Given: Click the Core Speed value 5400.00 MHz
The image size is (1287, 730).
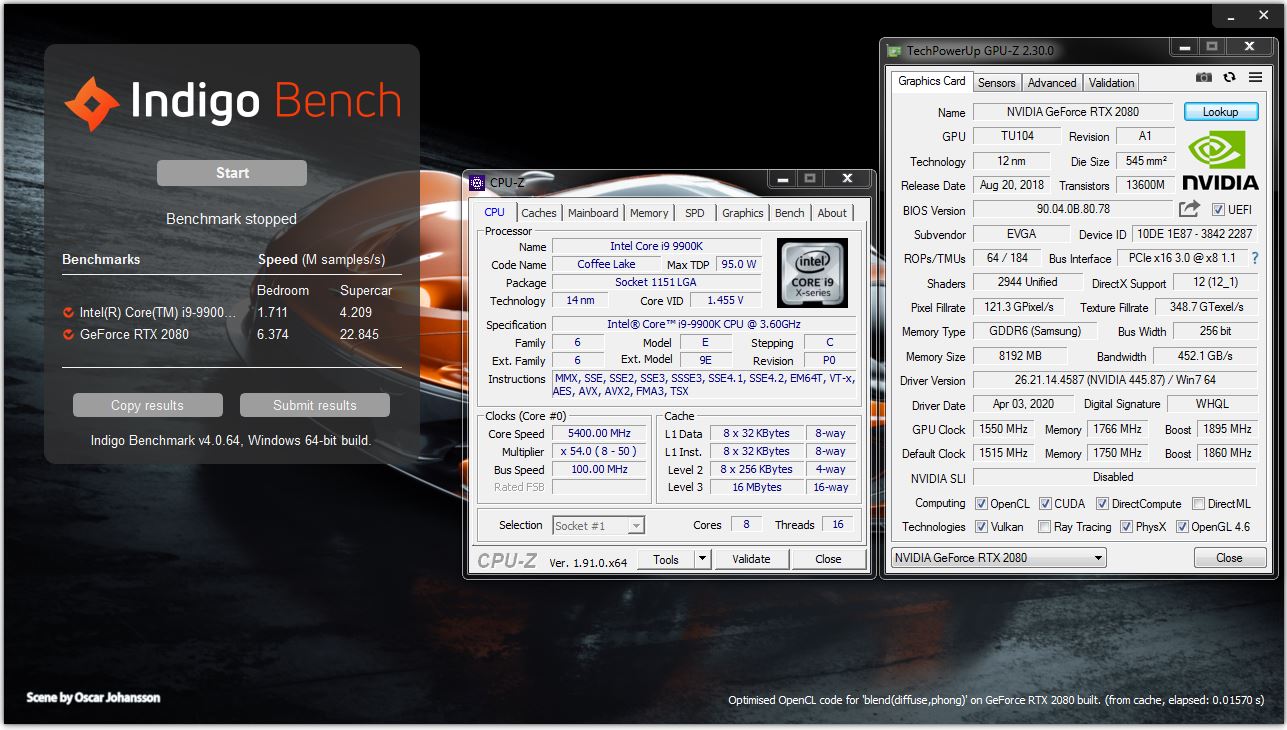Looking at the screenshot, I should click(601, 434).
